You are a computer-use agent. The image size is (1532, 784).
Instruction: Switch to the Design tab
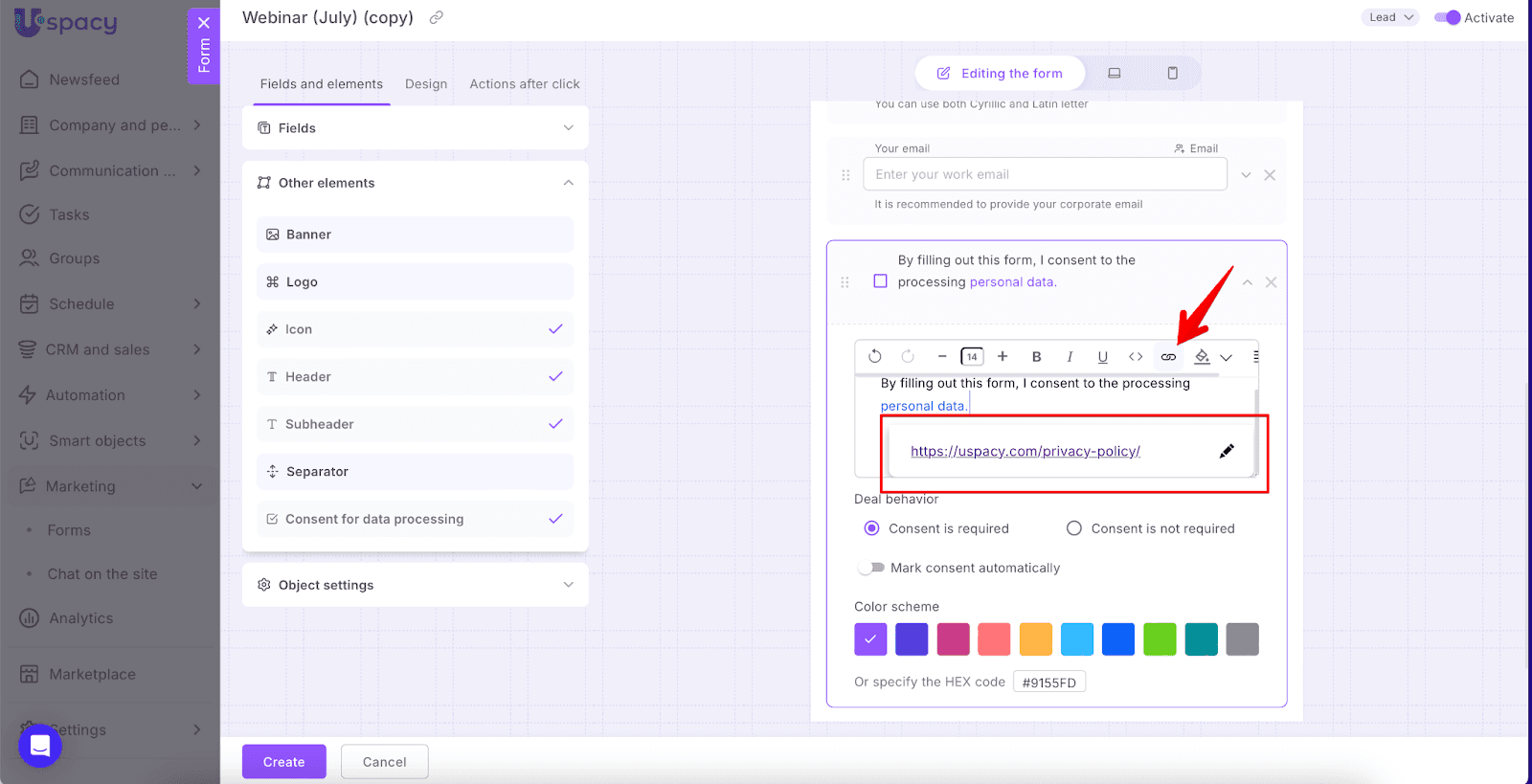426,84
